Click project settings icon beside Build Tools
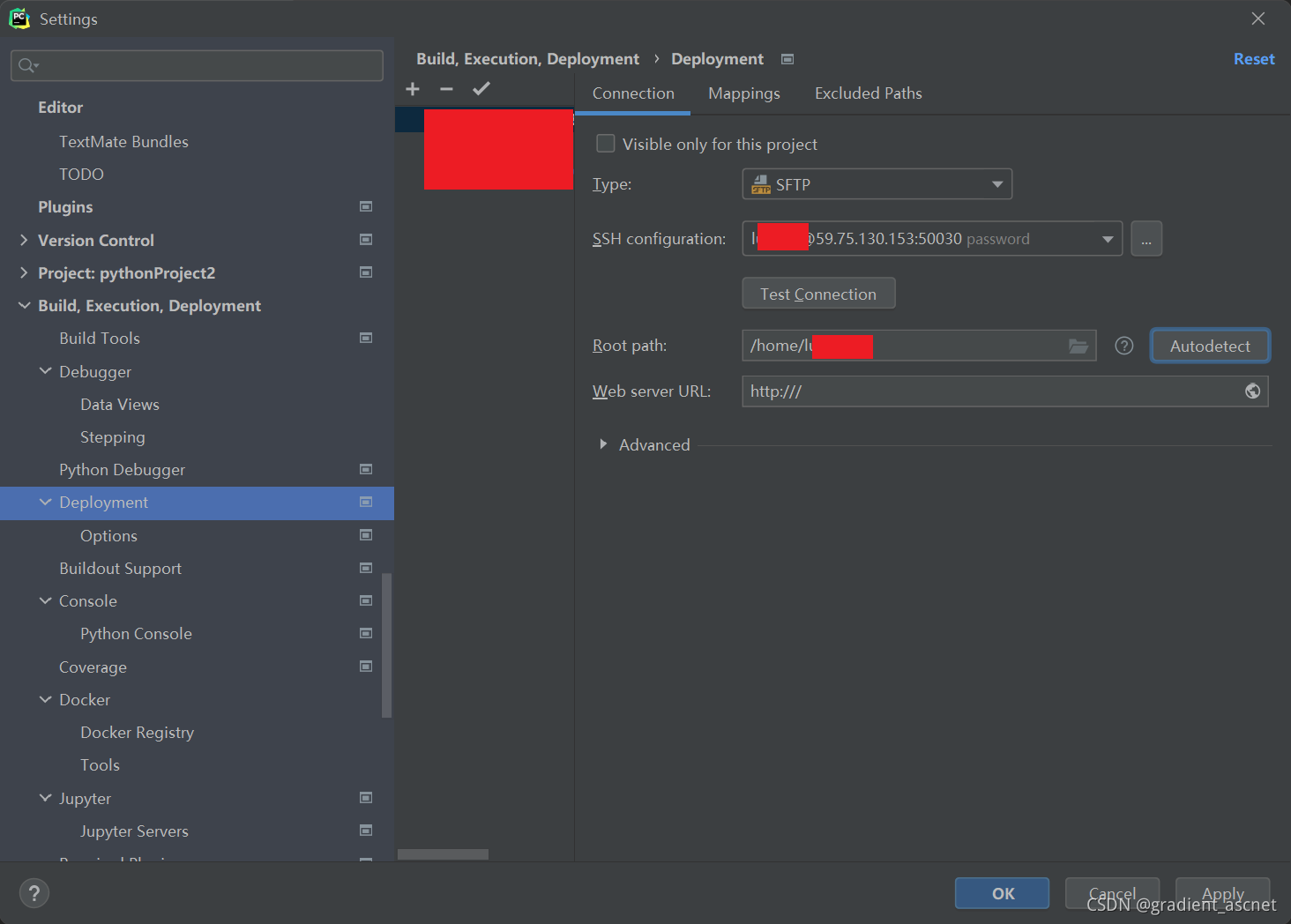The width and height of the screenshot is (1291, 924). click(366, 338)
